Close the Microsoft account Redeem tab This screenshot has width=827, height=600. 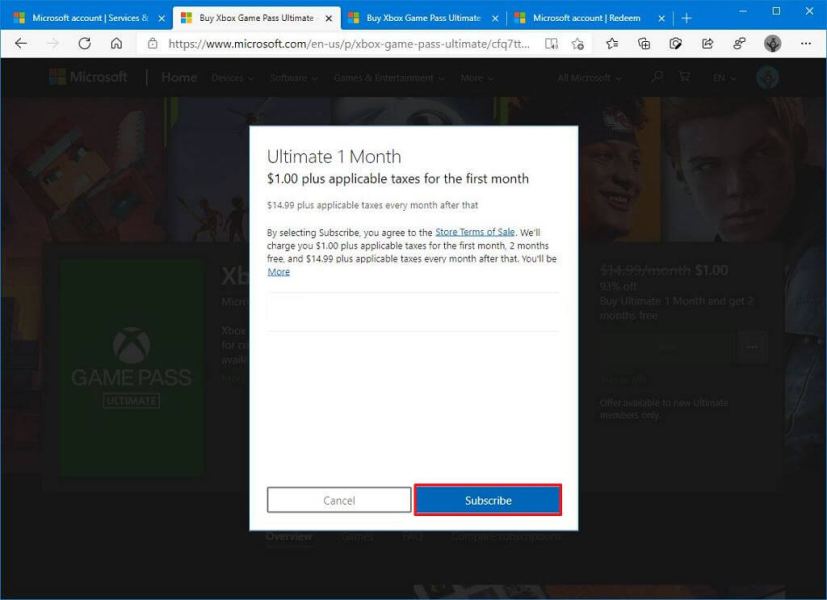point(661,18)
